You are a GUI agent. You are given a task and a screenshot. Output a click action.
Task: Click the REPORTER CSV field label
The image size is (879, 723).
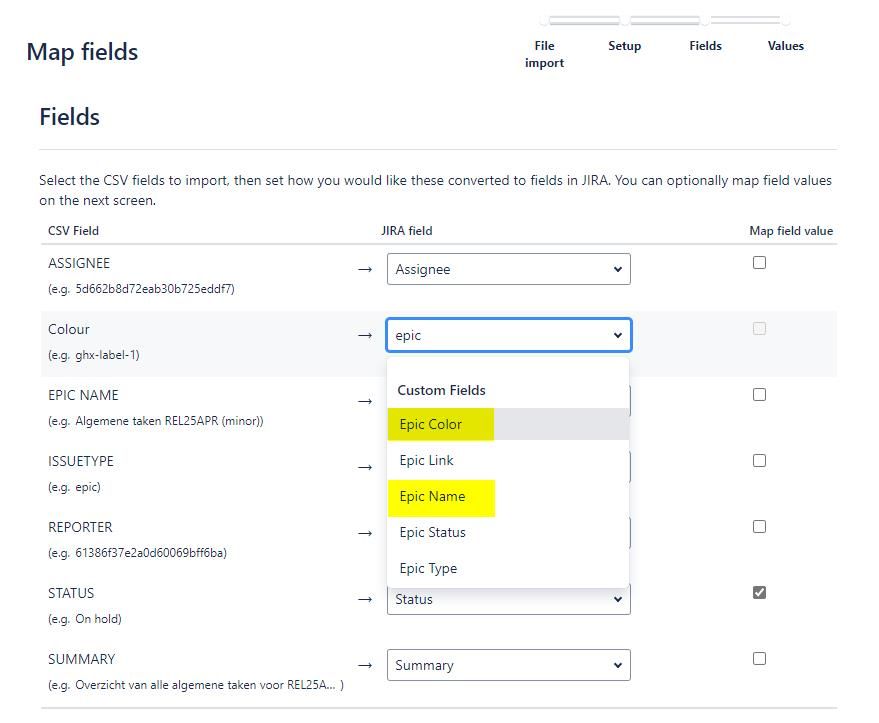click(x=80, y=527)
